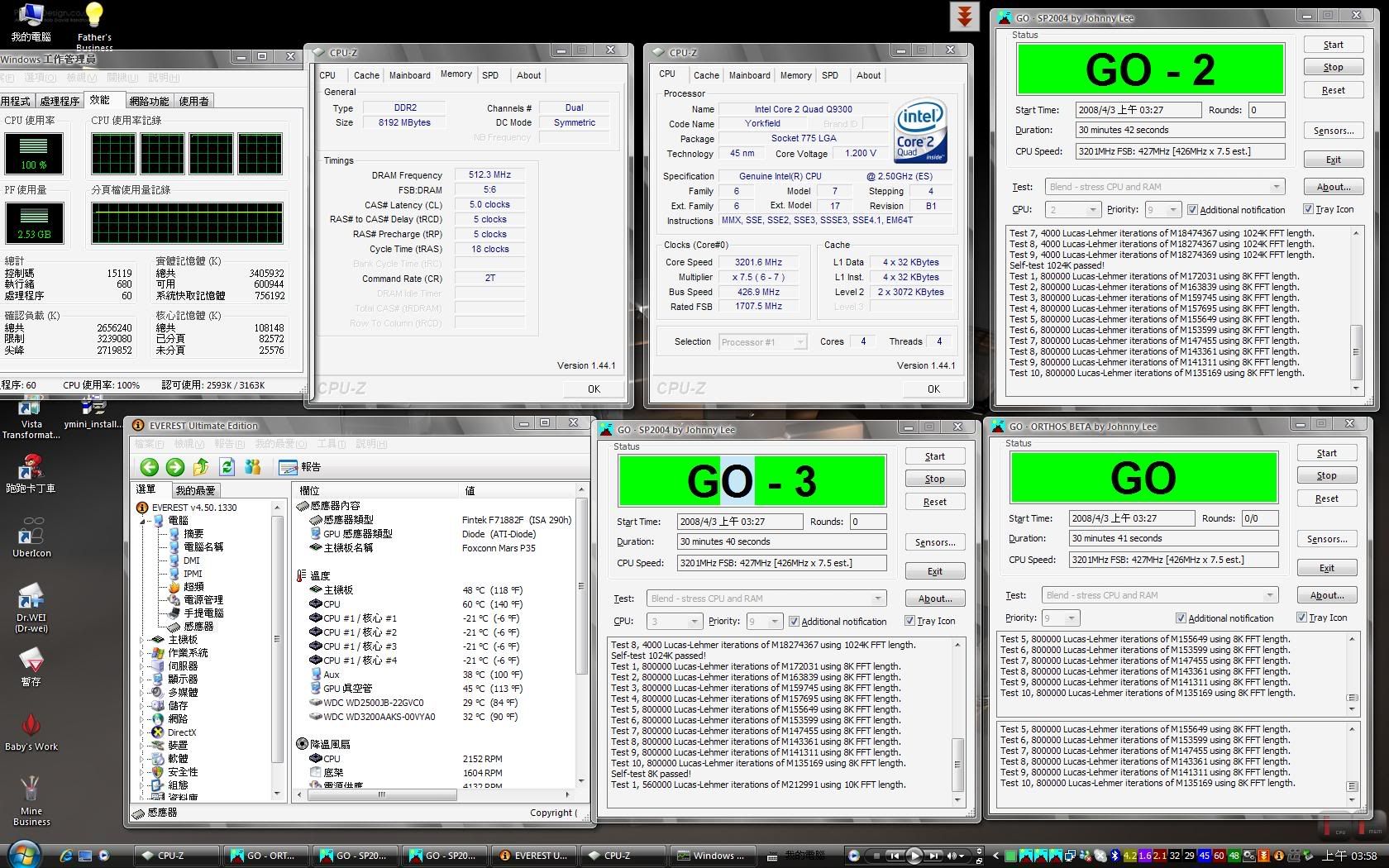Switch to SPD tab in CPU-Z memory window

coord(490,75)
